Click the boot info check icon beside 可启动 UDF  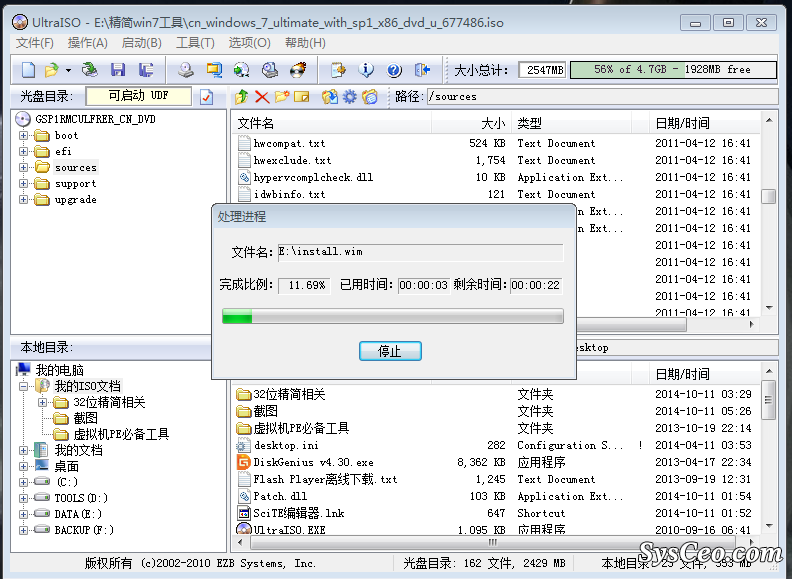(207, 96)
